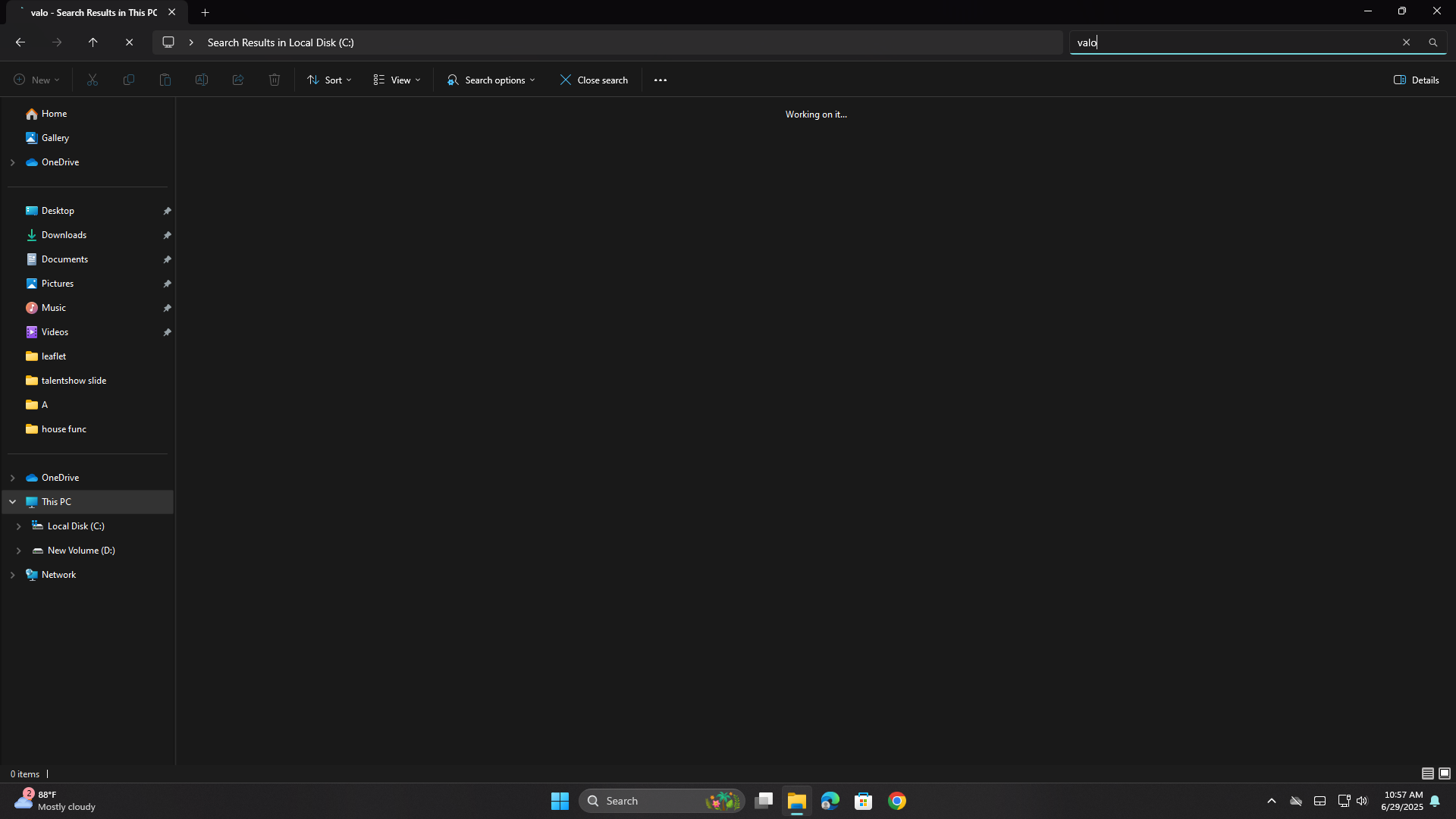The height and width of the screenshot is (819, 1456).
Task: Click File Explorer icon on taskbar
Action: tap(797, 801)
